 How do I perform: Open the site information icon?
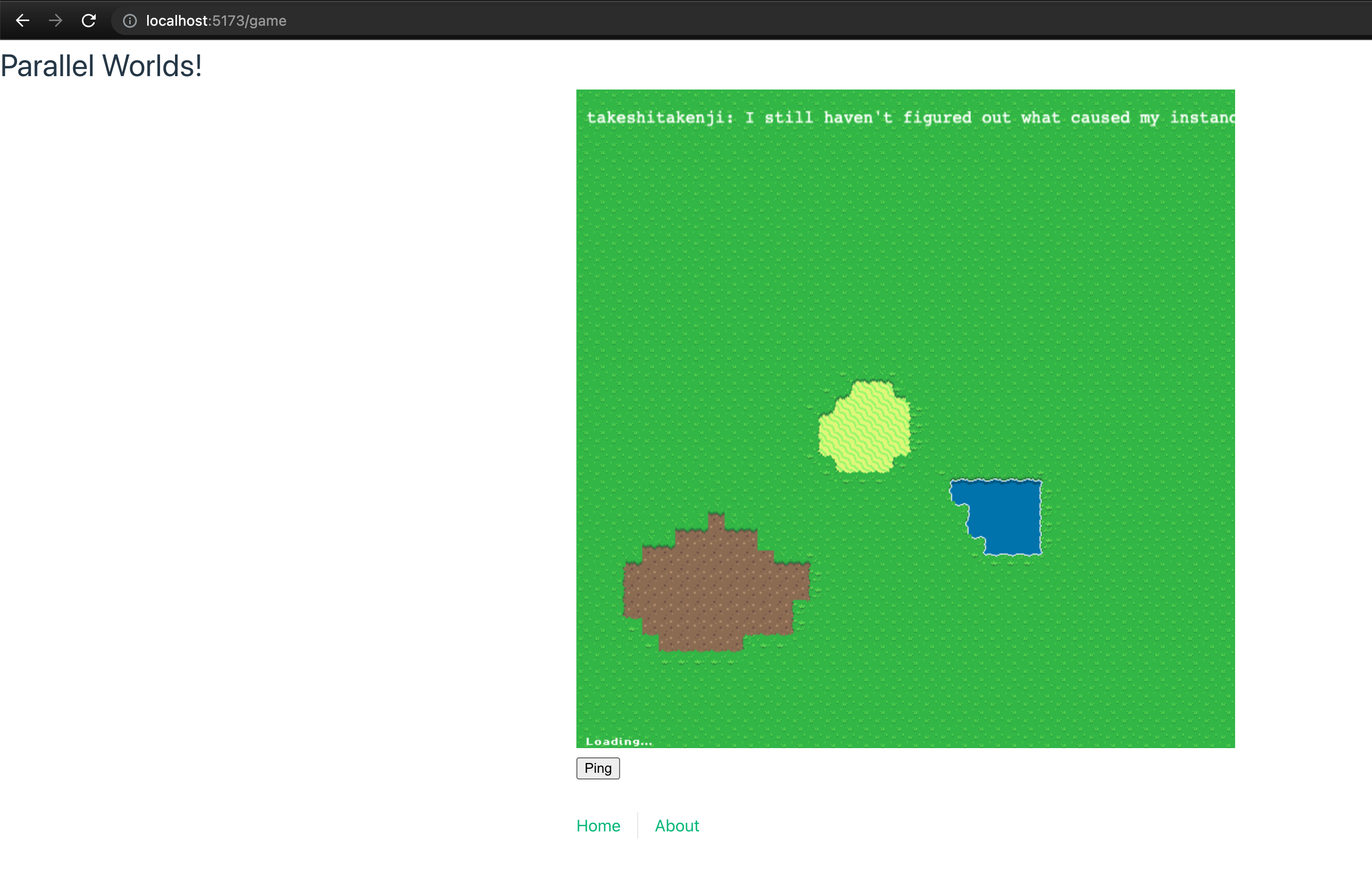coord(130,21)
